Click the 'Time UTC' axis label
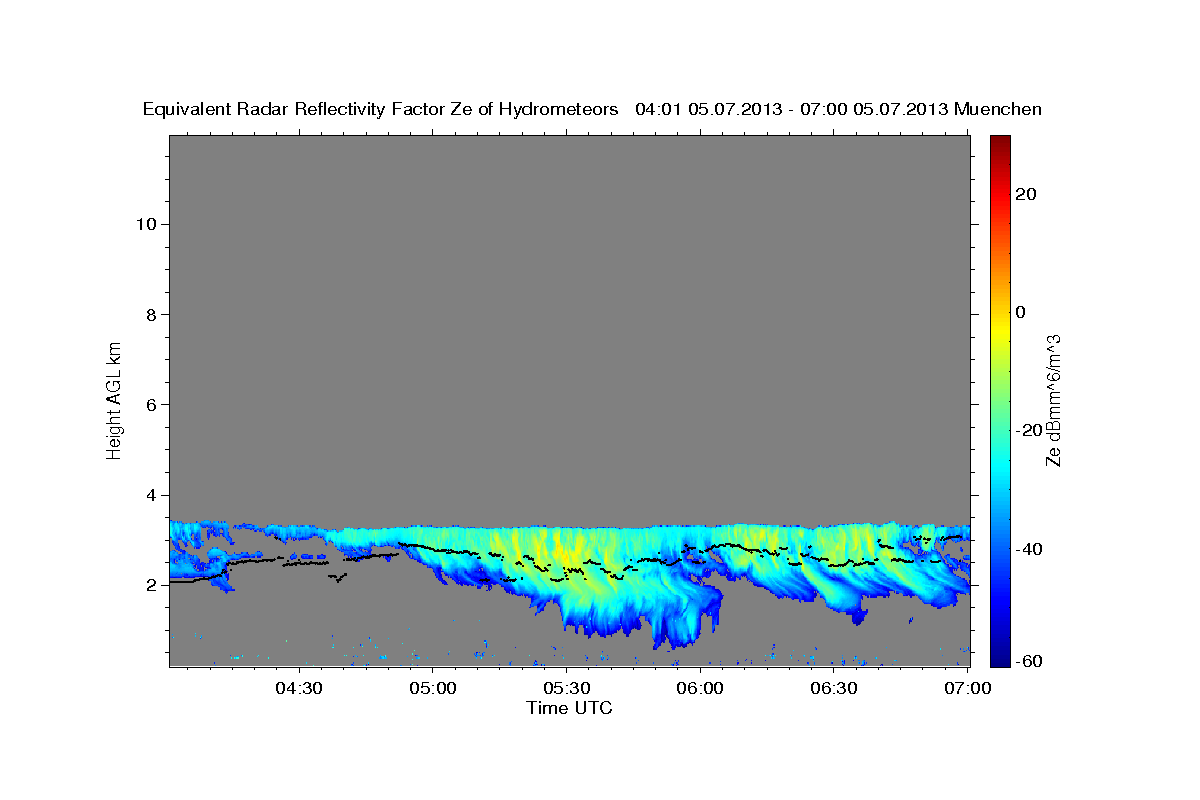This screenshot has height=800, width=1200. pos(569,708)
